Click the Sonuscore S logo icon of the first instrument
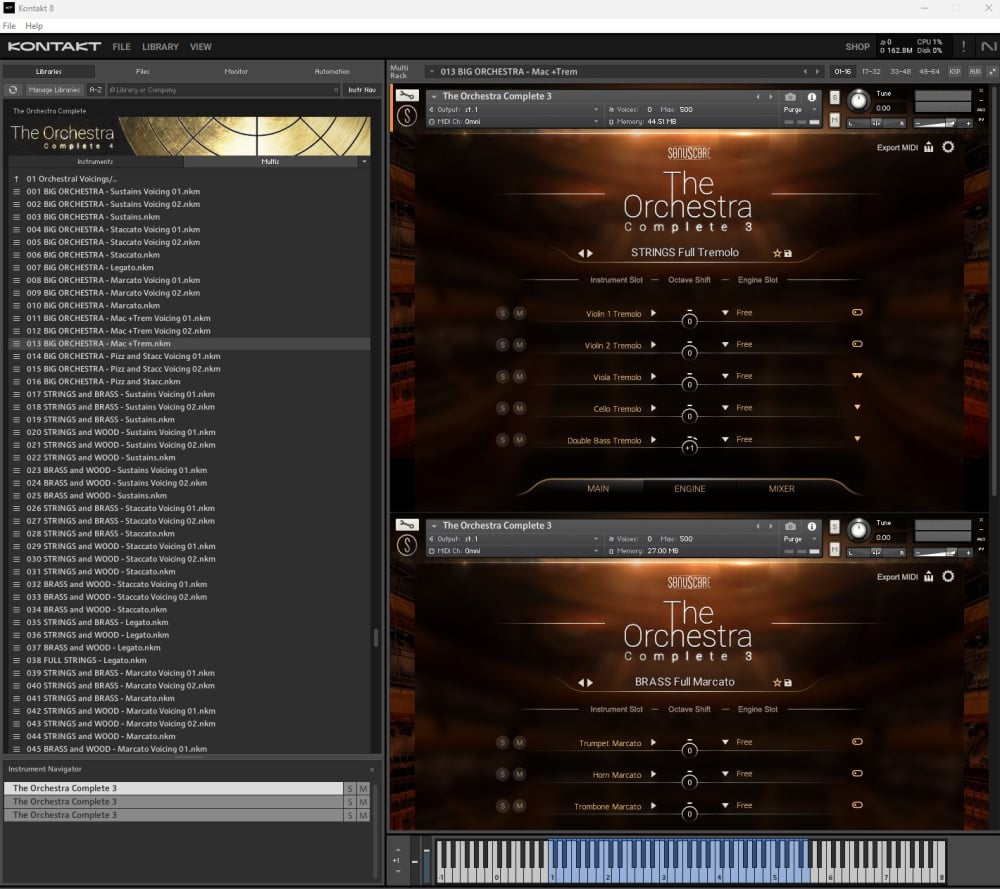The width and height of the screenshot is (1000, 889). pyautogui.click(x=407, y=115)
